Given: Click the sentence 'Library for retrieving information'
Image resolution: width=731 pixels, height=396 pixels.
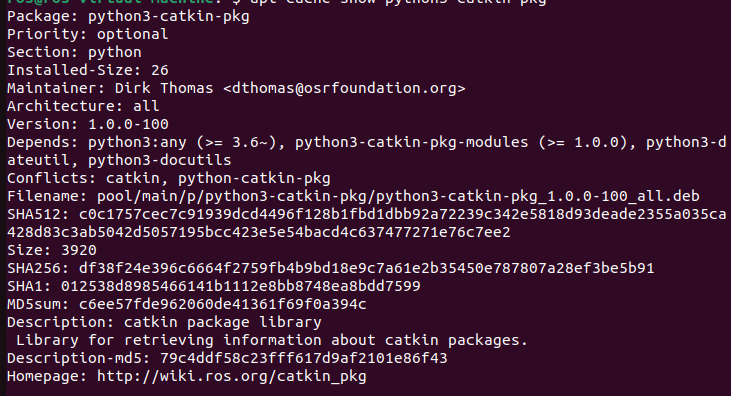Looking at the screenshot, I should 169,340.
